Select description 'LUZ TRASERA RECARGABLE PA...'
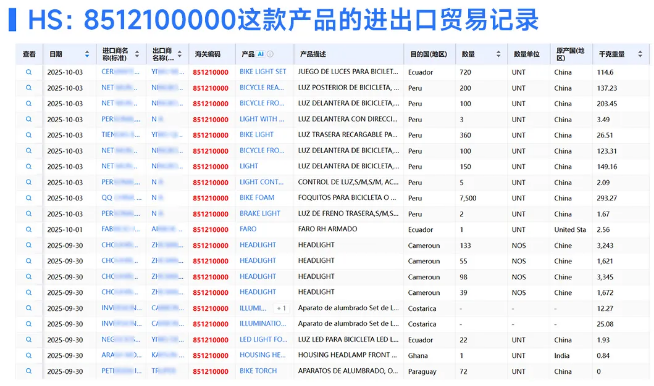This screenshot has width=654, height=386. (348, 135)
